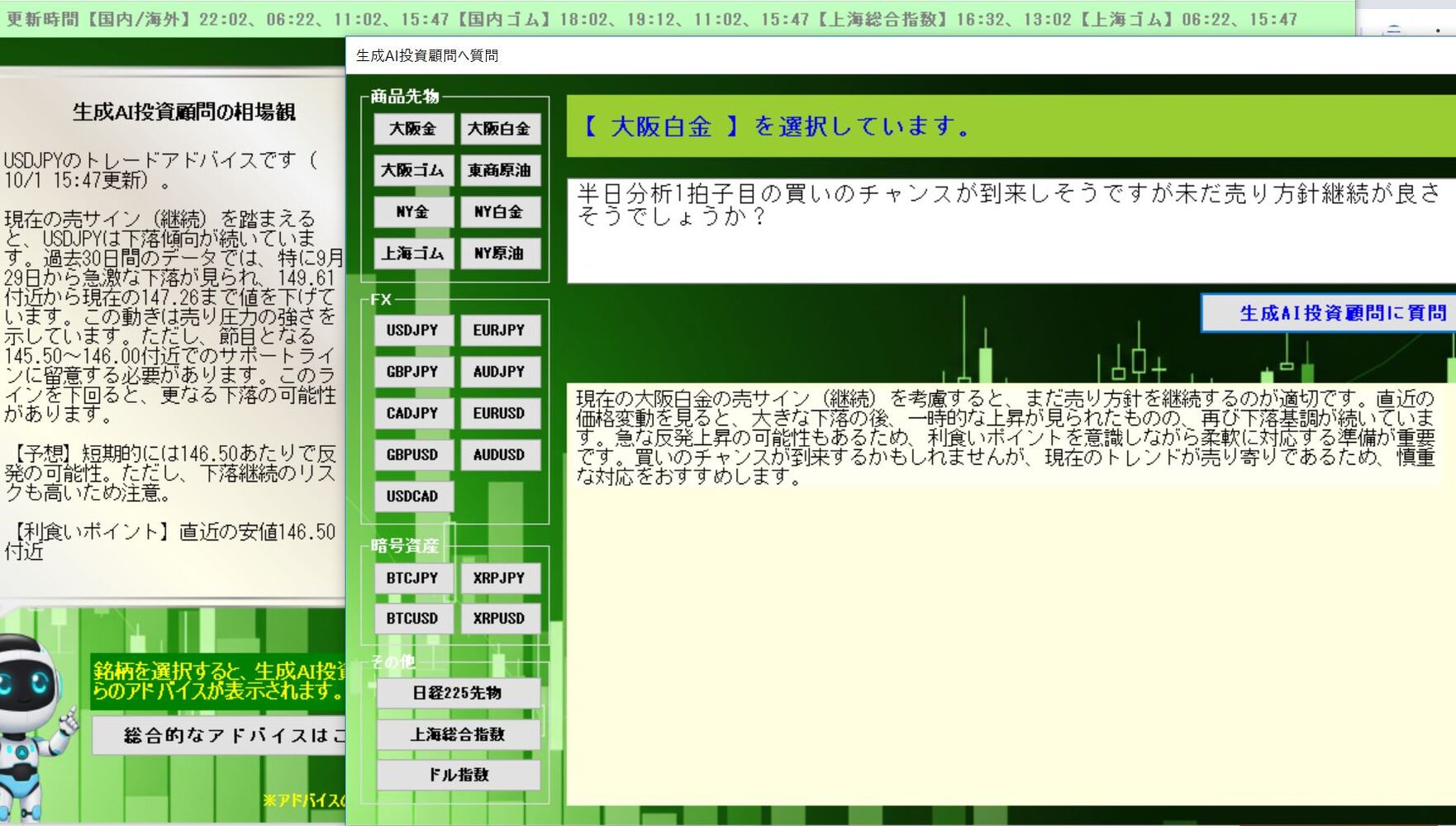The image size is (1456, 826).
Task: Submit question with 生成AI投資顧問に質問 button
Action: (x=1329, y=313)
